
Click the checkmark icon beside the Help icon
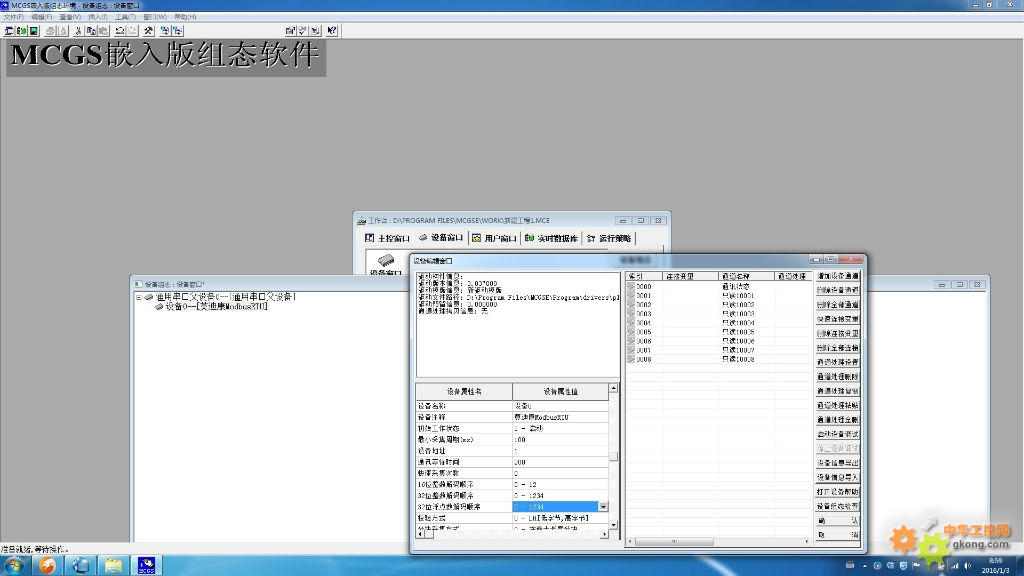click(303, 31)
